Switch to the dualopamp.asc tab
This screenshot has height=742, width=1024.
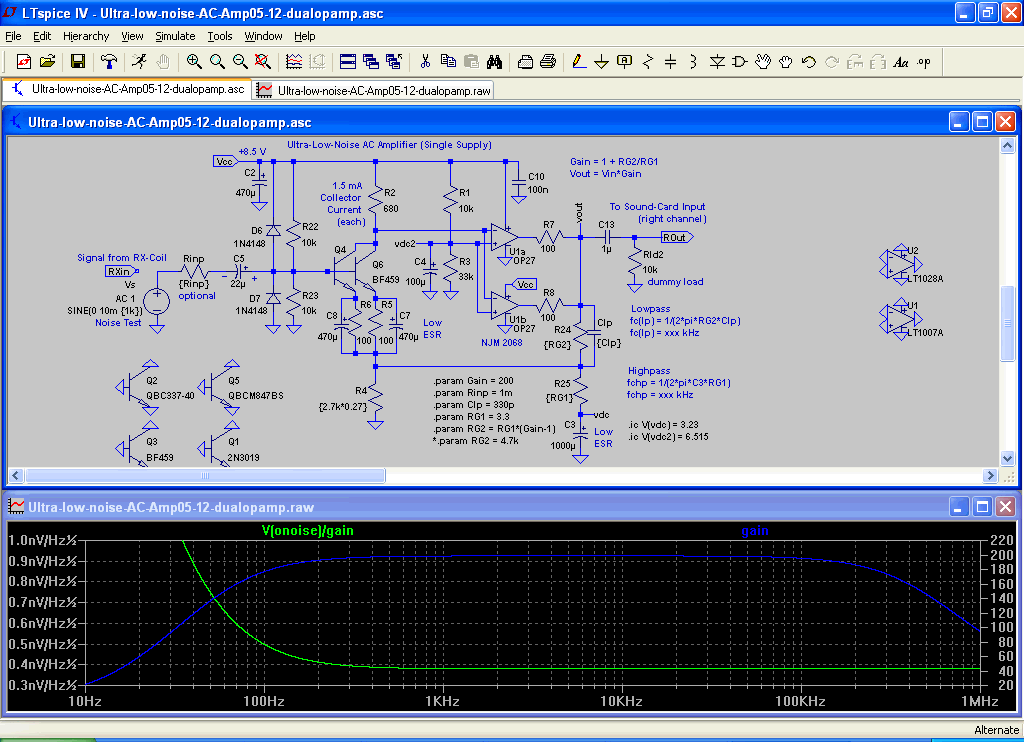coord(128,89)
